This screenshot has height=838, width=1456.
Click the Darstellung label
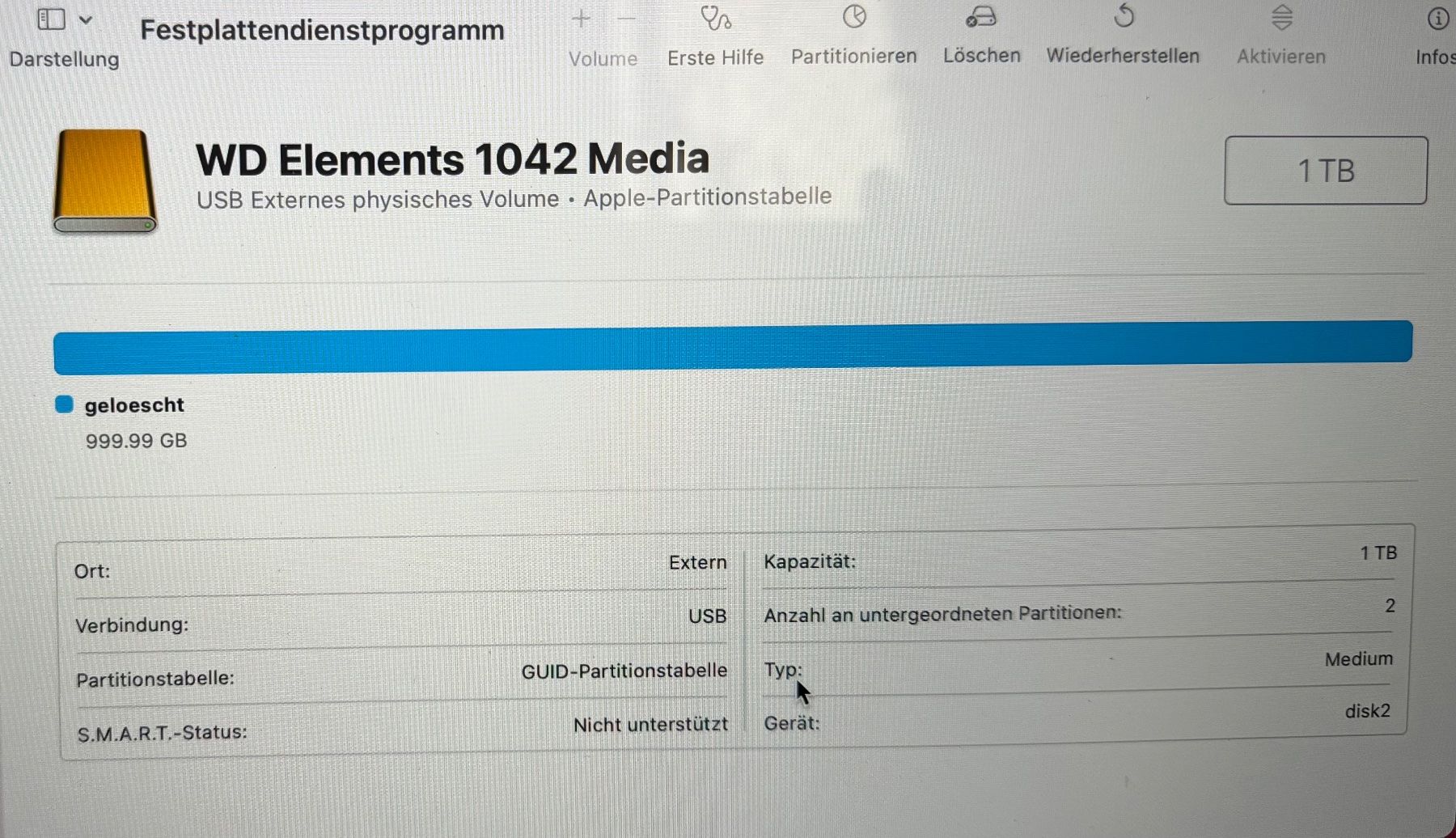(64, 59)
